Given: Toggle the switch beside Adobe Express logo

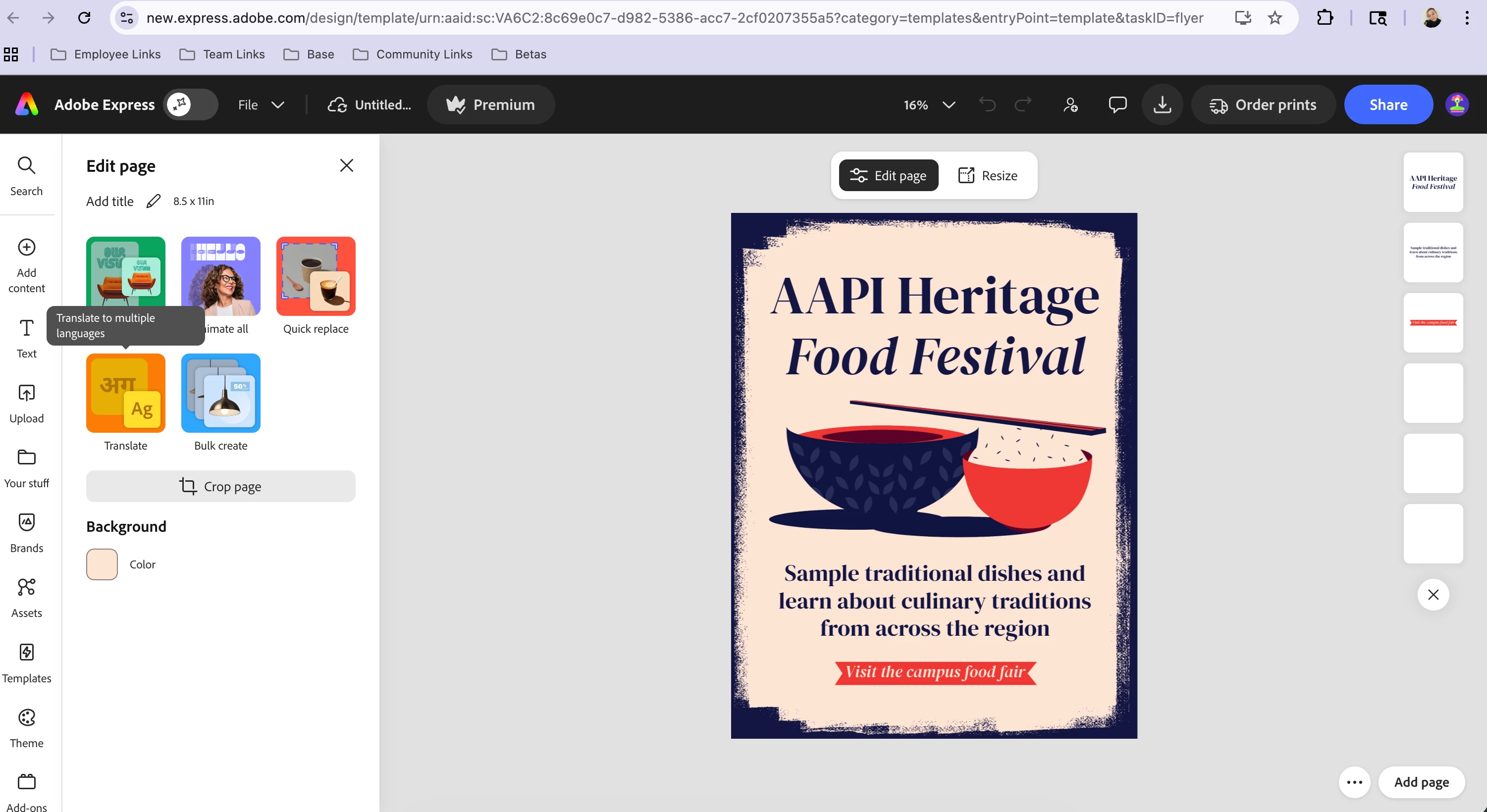Looking at the screenshot, I should click(191, 104).
